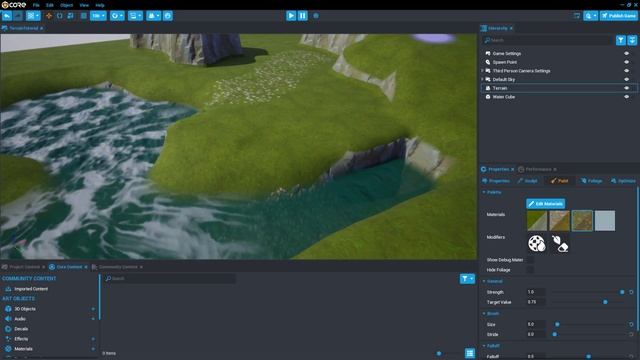Toggle visibility of Water Cube

(x=627, y=97)
